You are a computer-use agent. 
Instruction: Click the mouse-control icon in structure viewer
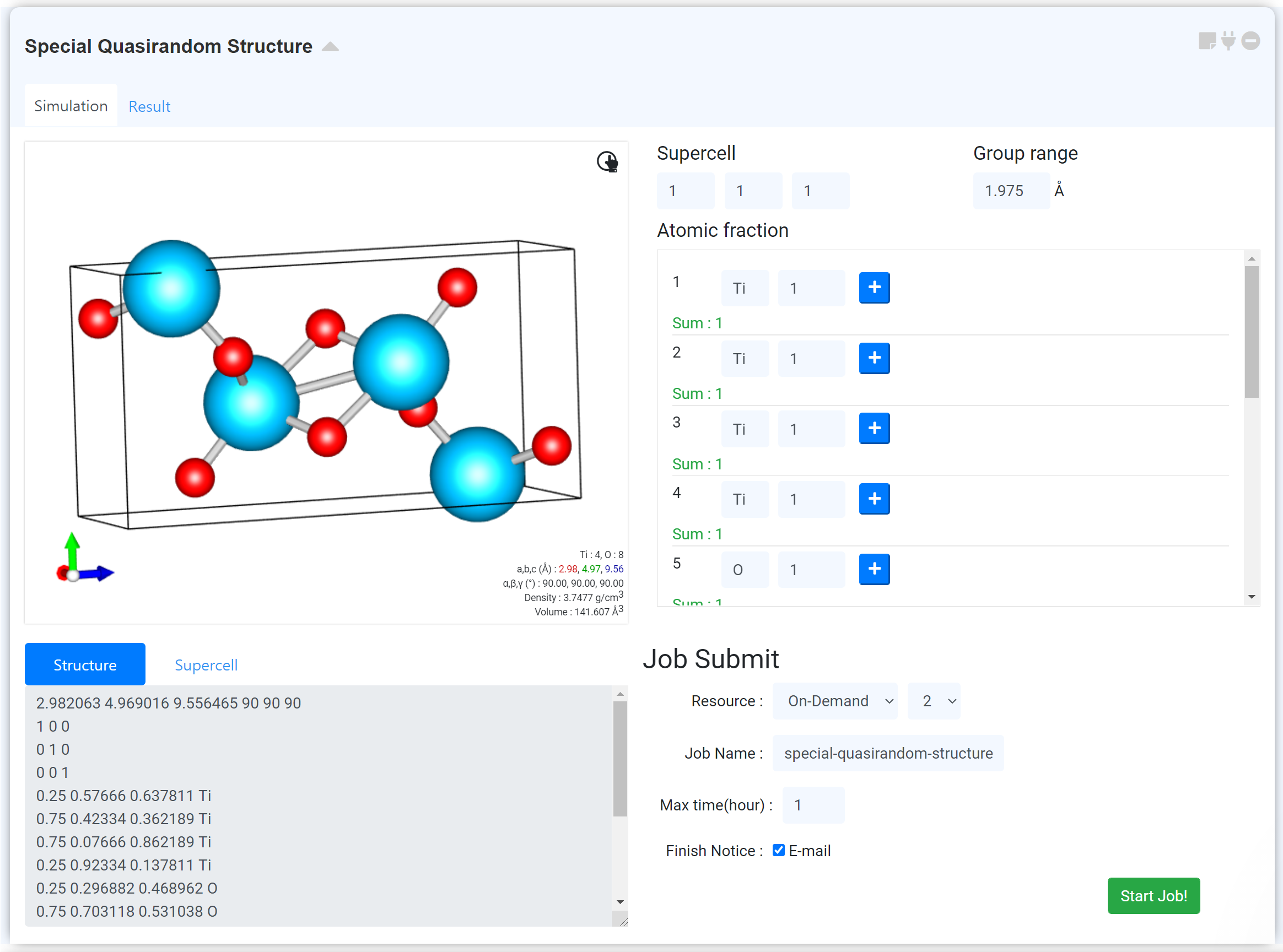pyautogui.click(x=607, y=161)
